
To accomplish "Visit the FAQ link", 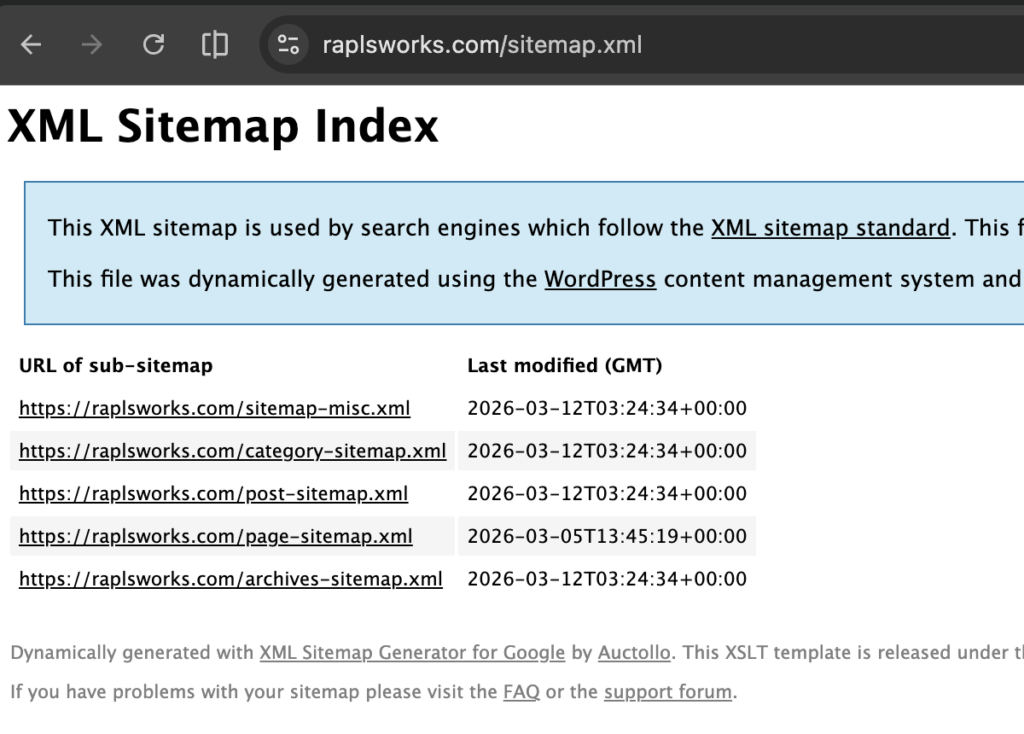I will (x=520, y=691).
